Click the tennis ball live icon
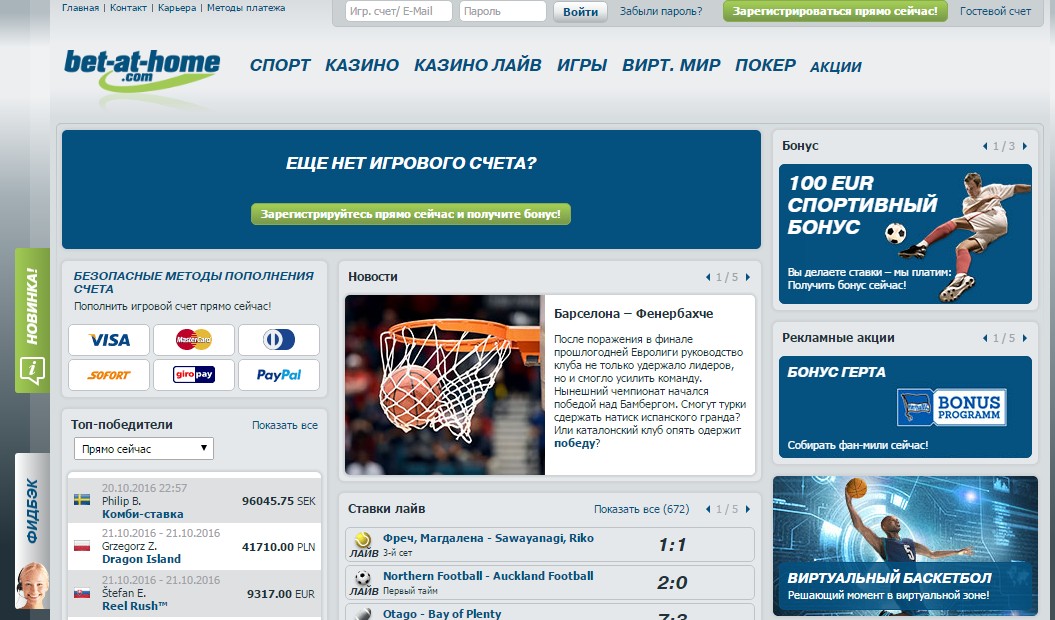The image size is (1055, 620). [363, 540]
